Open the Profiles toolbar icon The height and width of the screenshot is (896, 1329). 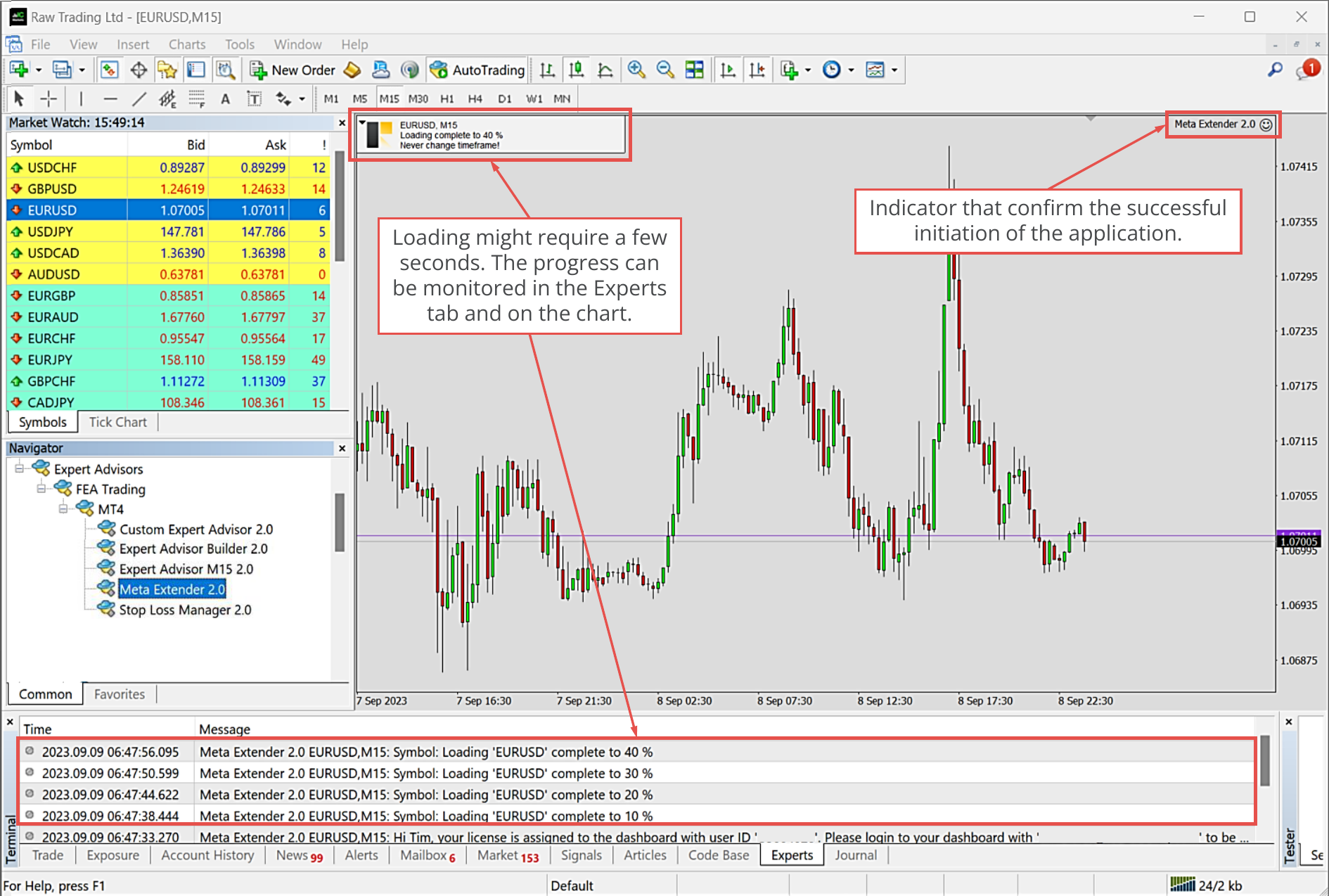pos(62,70)
